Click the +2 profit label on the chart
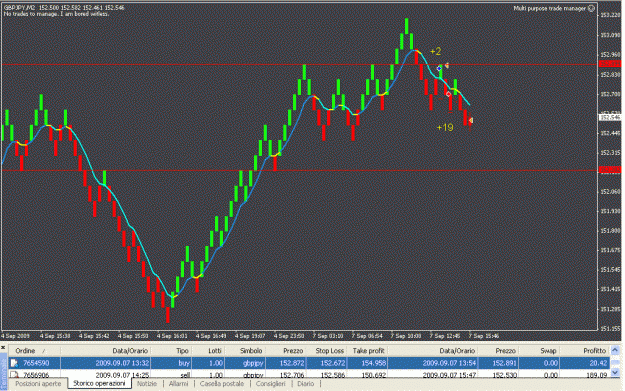 tap(436, 51)
